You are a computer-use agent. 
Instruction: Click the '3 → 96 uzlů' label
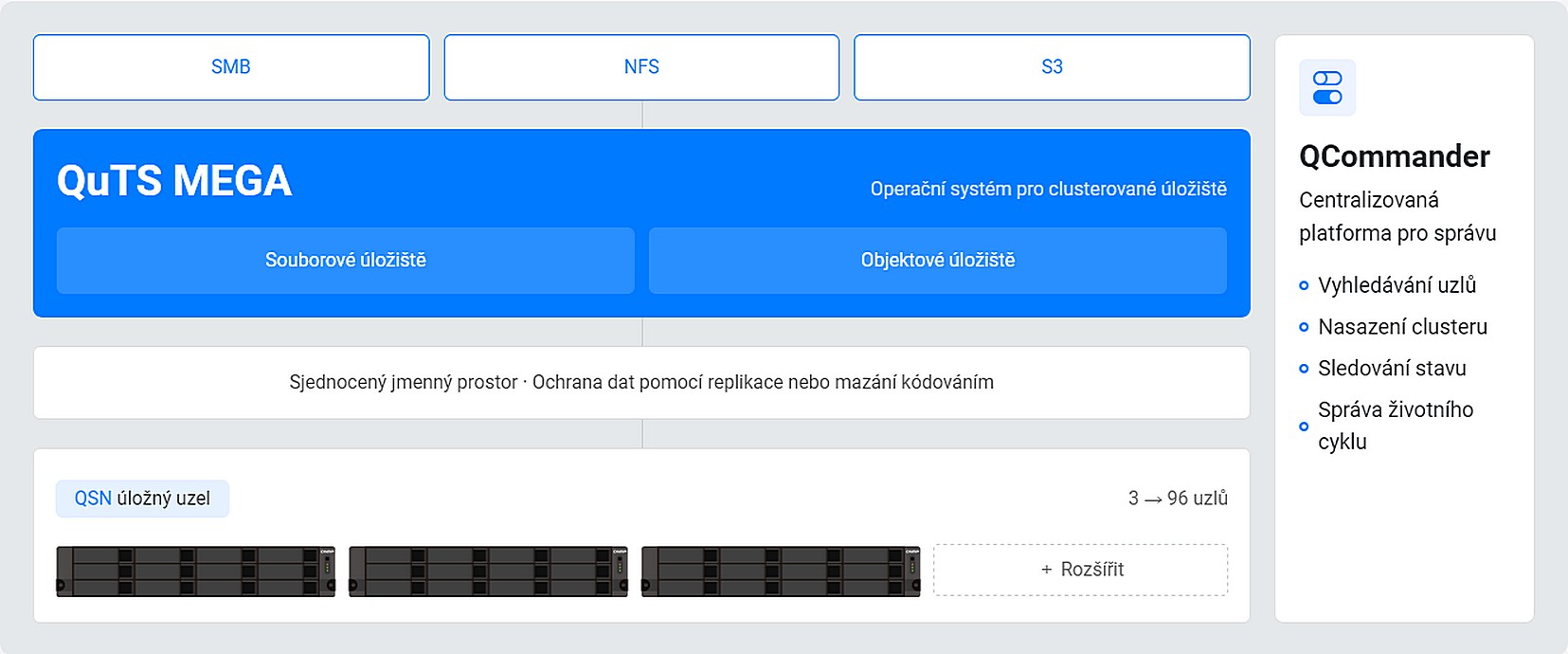(x=1178, y=499)
